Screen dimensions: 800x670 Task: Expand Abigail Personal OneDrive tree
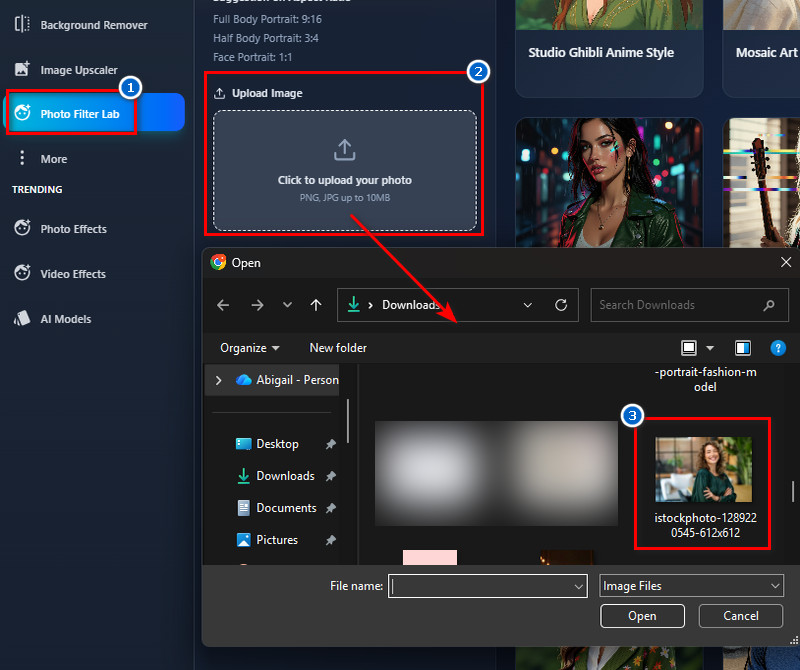(219, 380)
